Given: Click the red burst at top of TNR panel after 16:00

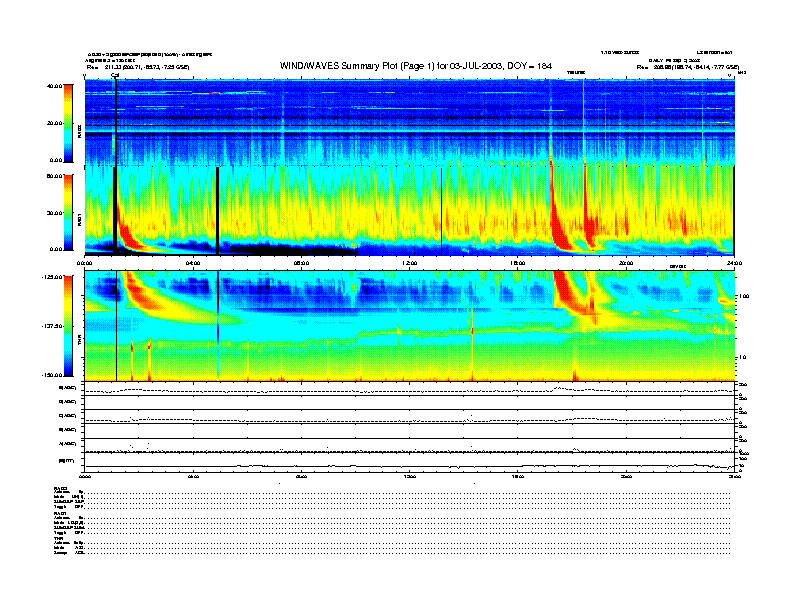Looking at the screenshot, I should coord(568,285).
